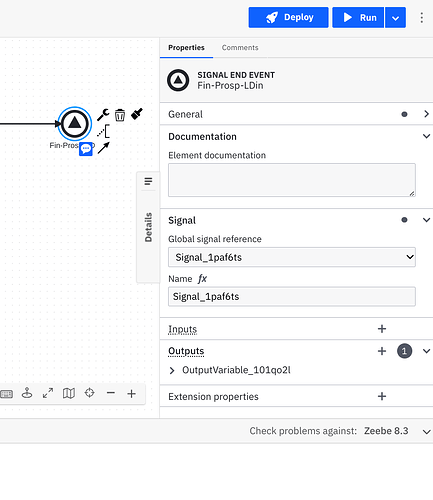Toggle the minimap icon
This screenshot has width=433, height=500.
[69, 393]
